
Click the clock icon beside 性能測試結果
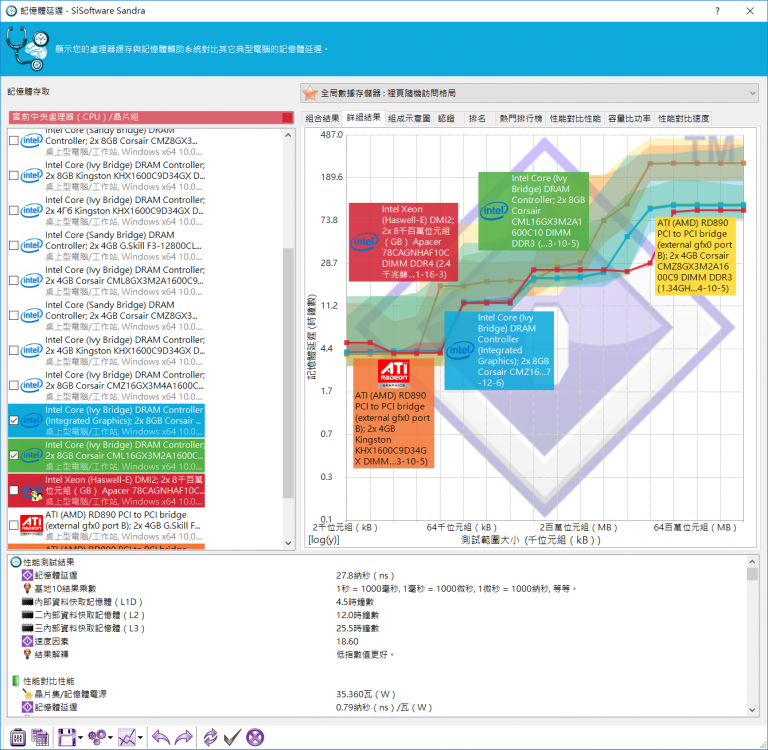coord(16,562)
